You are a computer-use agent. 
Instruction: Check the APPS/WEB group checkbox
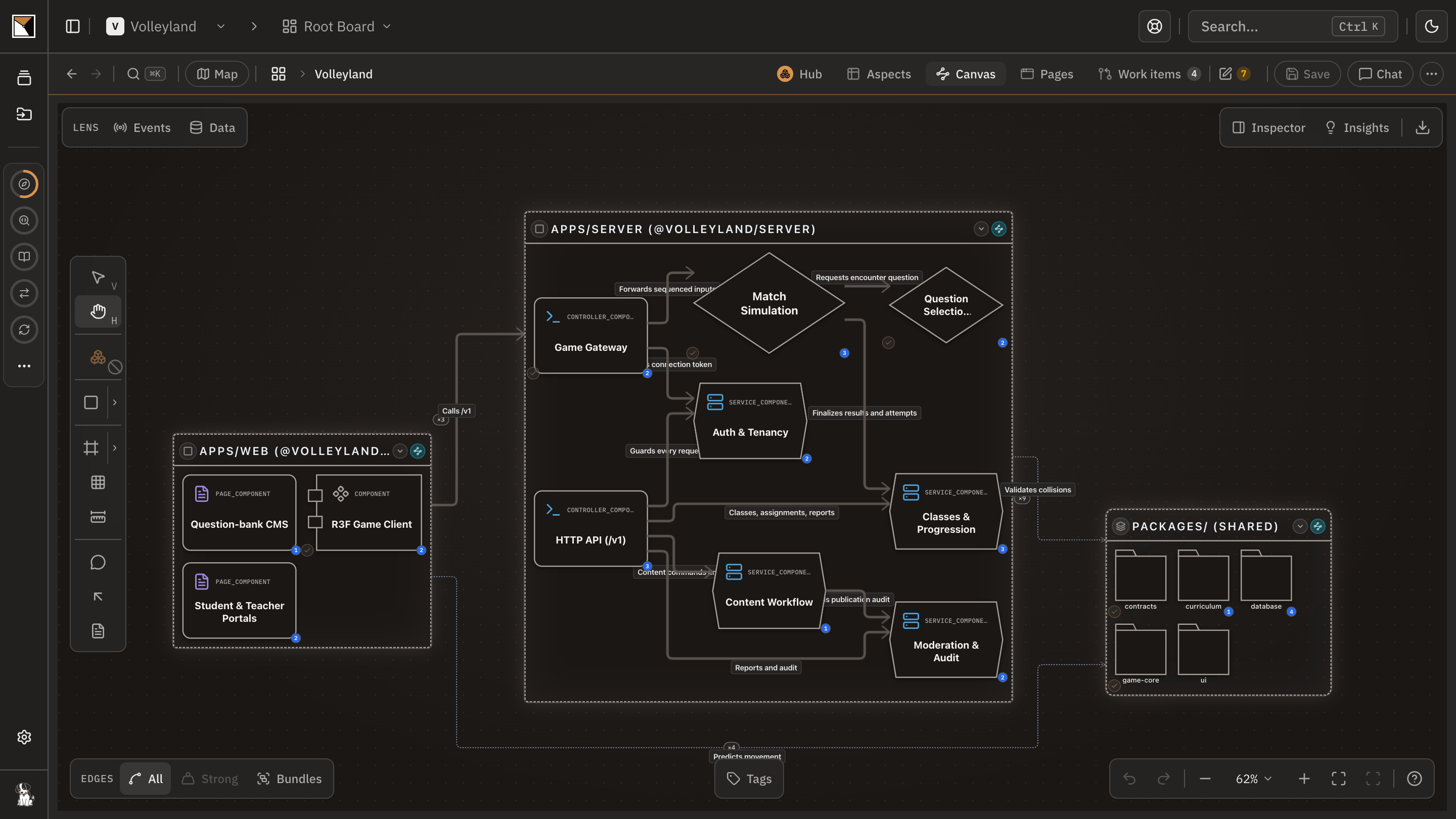pos(188,451)
